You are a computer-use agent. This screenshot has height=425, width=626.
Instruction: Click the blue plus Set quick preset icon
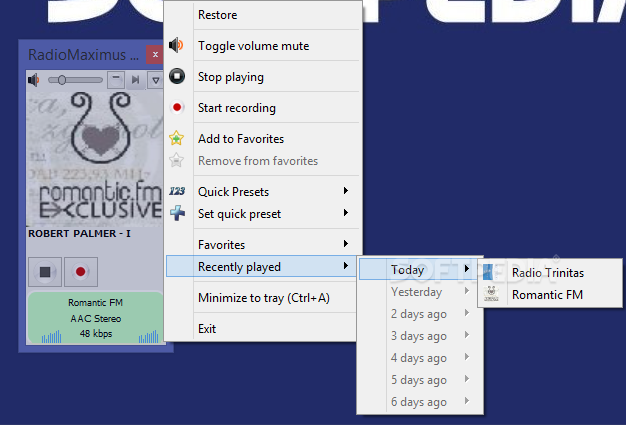[x=177, y=213]
